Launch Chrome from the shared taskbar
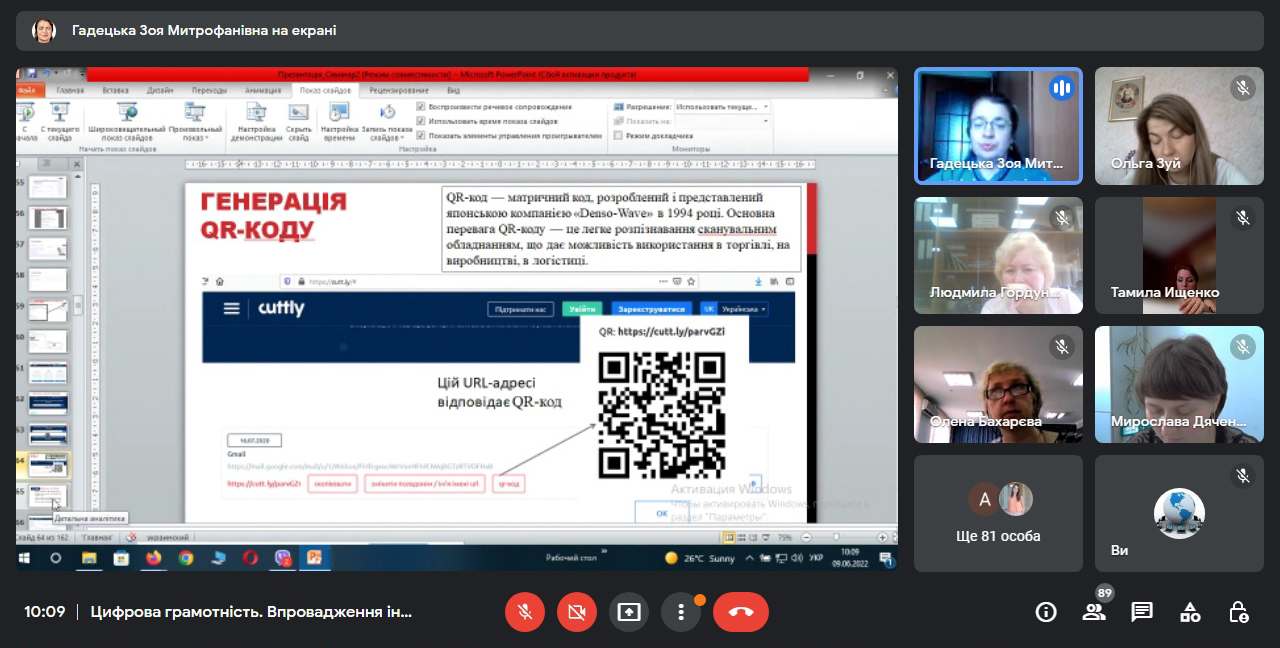Image resolution: width=1280 pixels, height=648 pixels. (186, 558)
